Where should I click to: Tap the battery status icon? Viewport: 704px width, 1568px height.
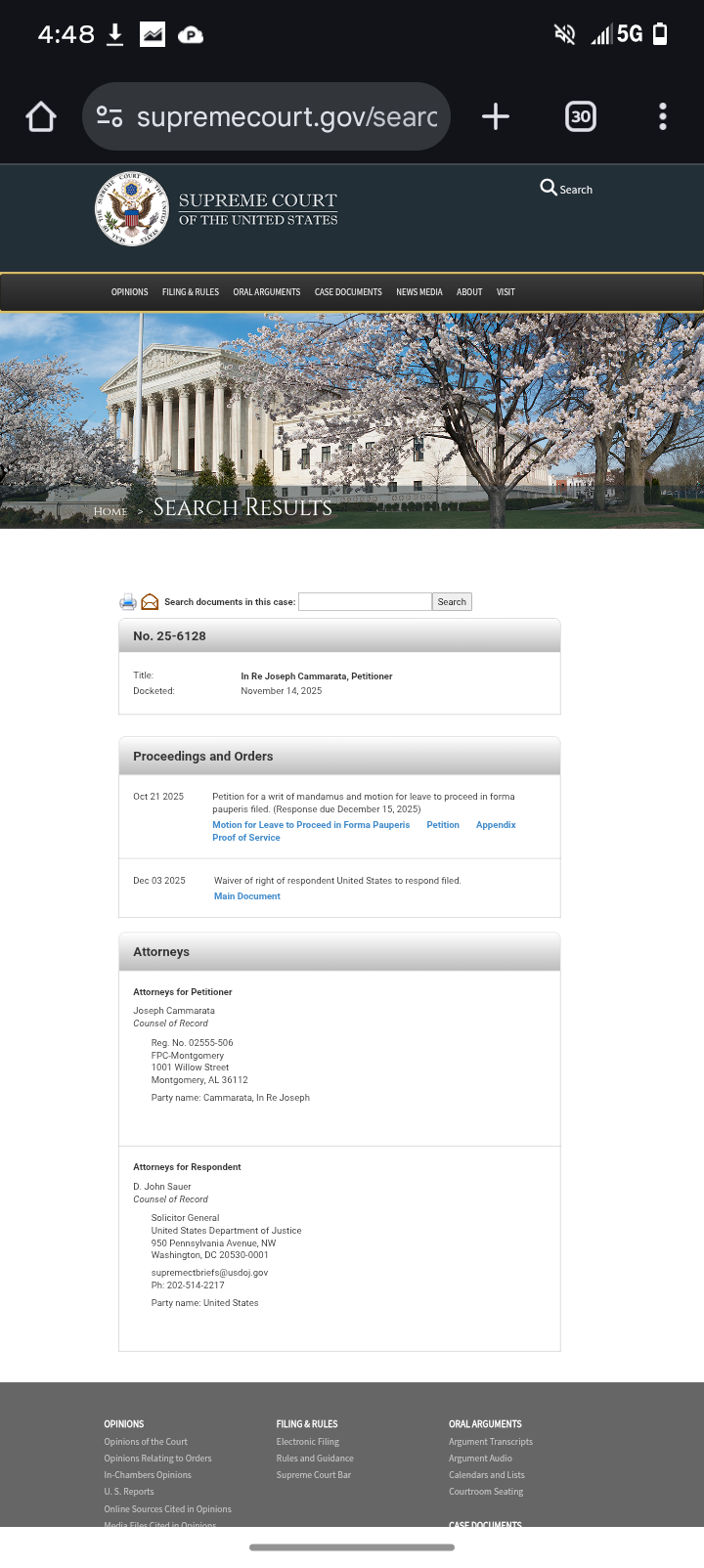click(x=660, y=34)
